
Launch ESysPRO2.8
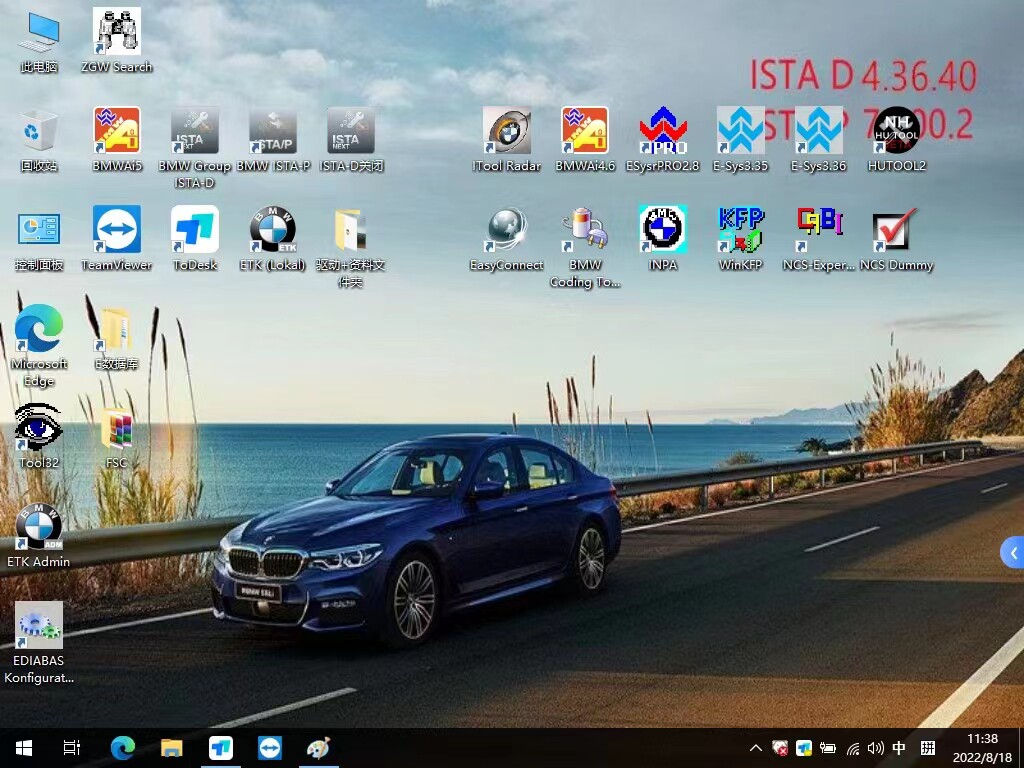pos(662,140)
